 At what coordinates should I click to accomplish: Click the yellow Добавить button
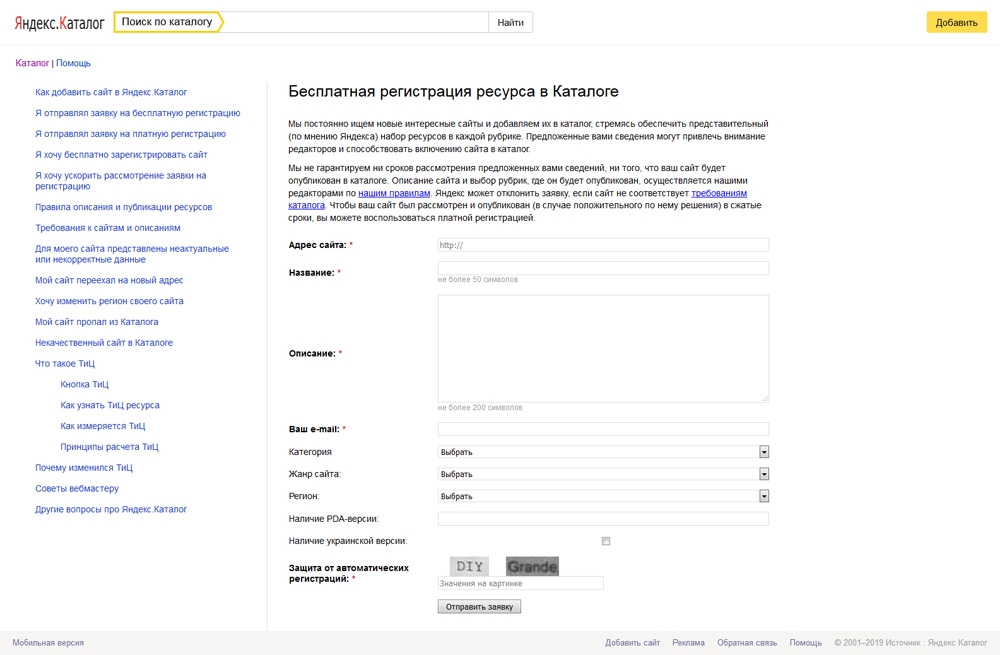click(956, 22)
